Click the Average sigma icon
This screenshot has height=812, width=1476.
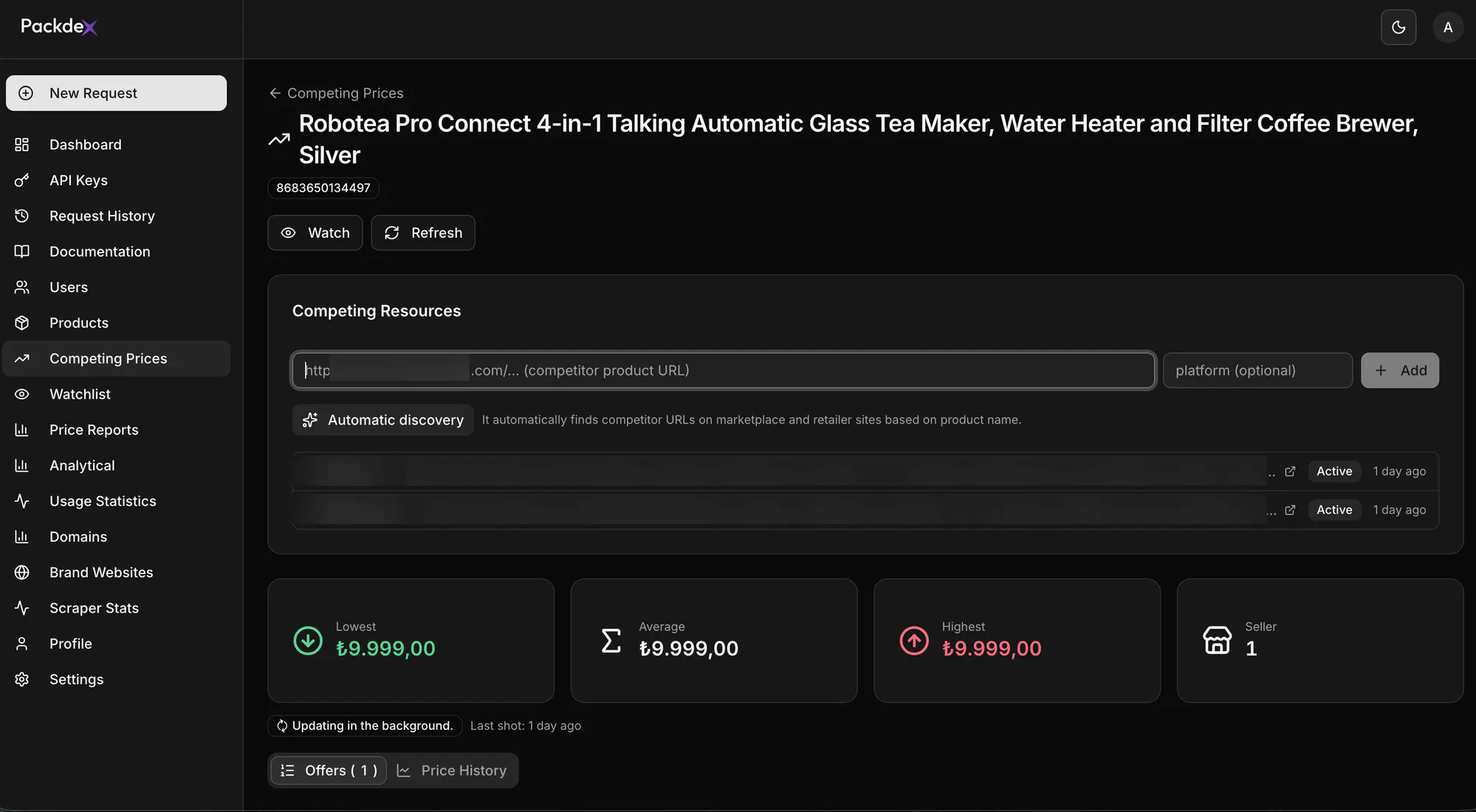click(x=611, y=641)
